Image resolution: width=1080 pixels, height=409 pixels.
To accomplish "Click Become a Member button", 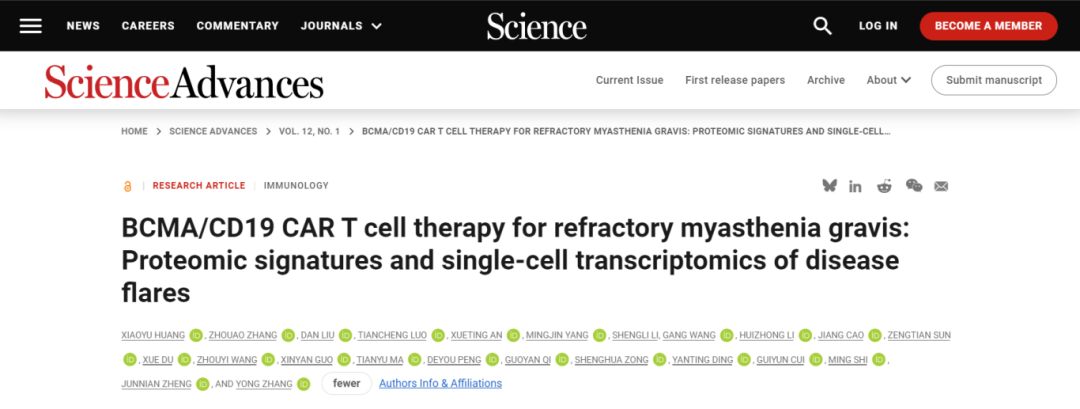I will 988,26.
